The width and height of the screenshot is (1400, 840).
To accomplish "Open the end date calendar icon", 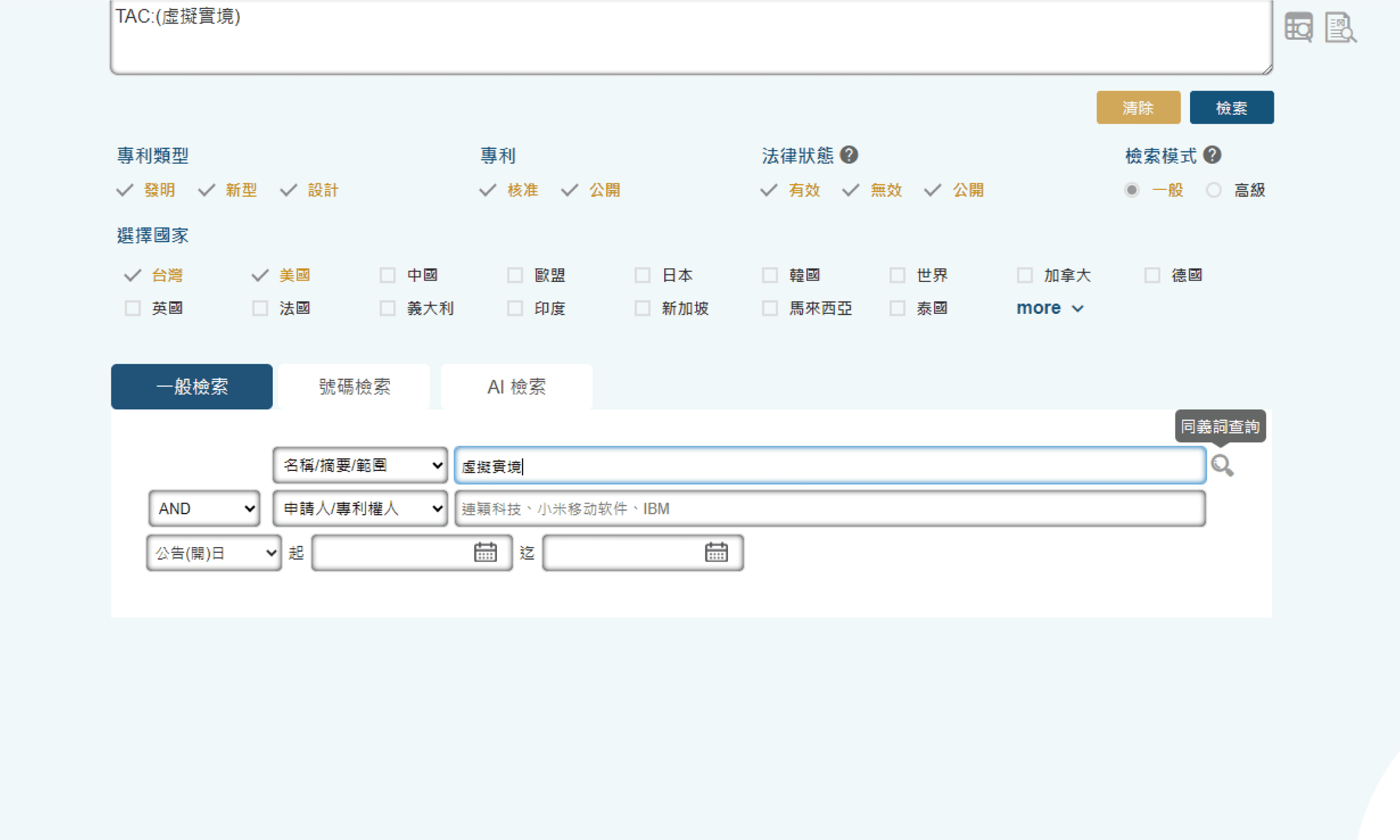I will (x=716, y=552).
